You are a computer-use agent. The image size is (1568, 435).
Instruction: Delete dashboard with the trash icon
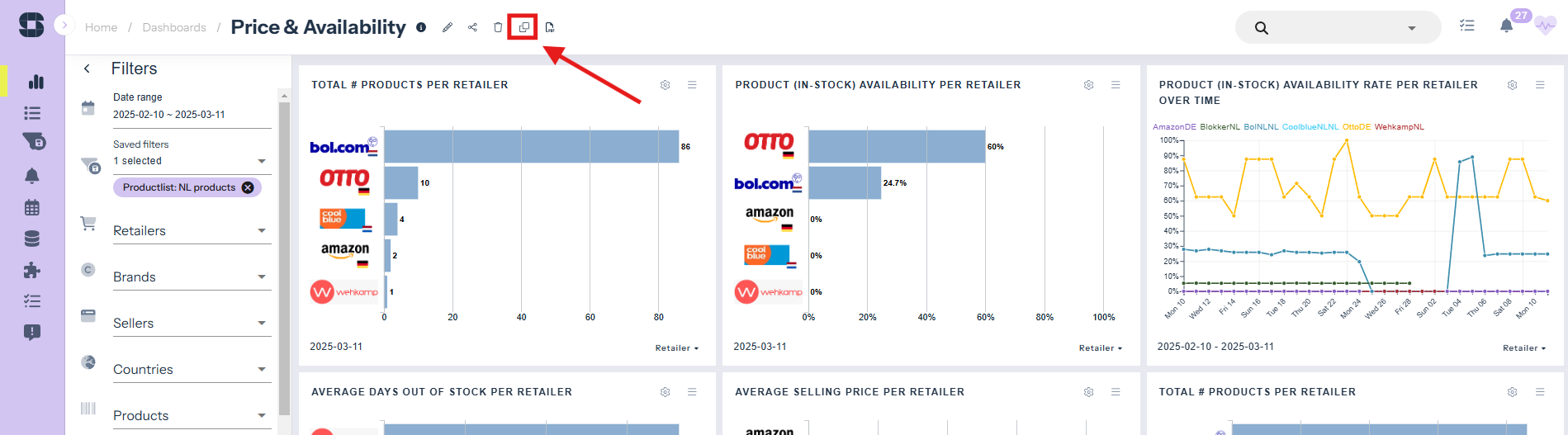coord(498,27)
